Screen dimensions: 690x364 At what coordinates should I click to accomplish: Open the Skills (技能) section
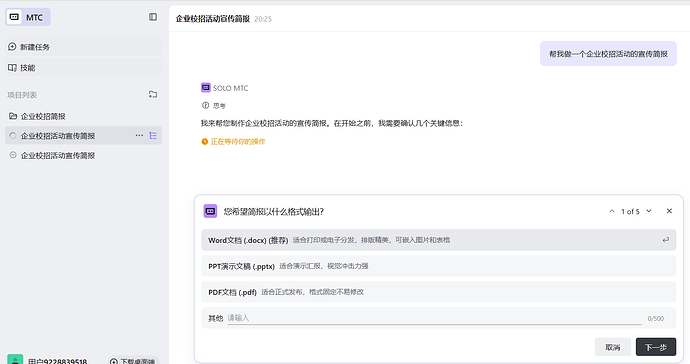(x=83, y=67)
